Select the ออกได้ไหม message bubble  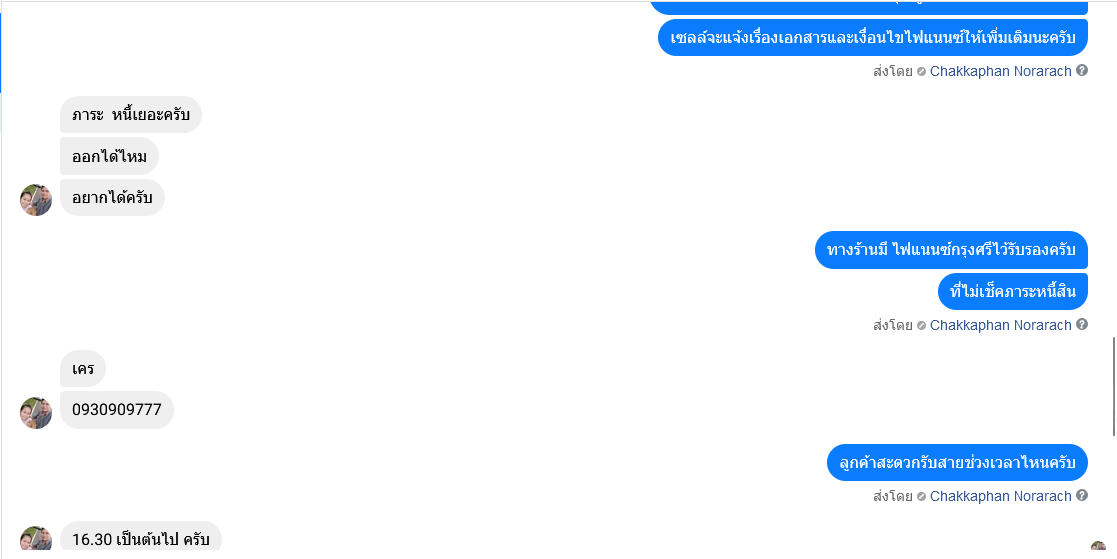[109, 156]
